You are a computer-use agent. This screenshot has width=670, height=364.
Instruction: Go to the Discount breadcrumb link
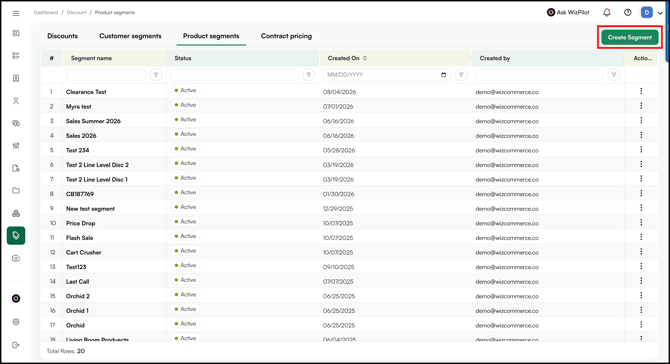pyautogui.click(x=76, y=12)
